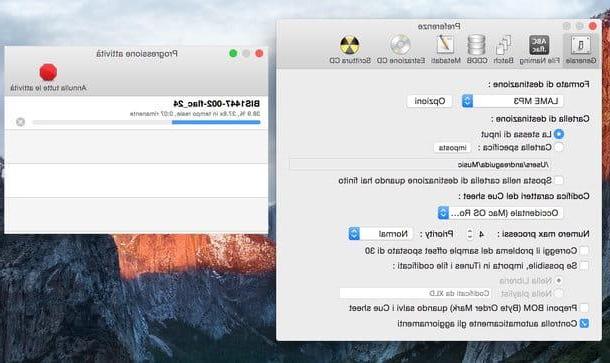Open the Priority dropdown set to Normal

pos(381,234)
